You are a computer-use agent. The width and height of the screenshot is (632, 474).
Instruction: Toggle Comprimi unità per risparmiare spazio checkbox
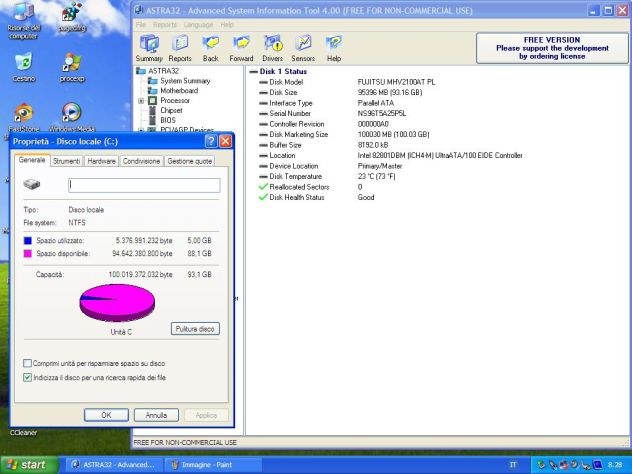(27, 364)
